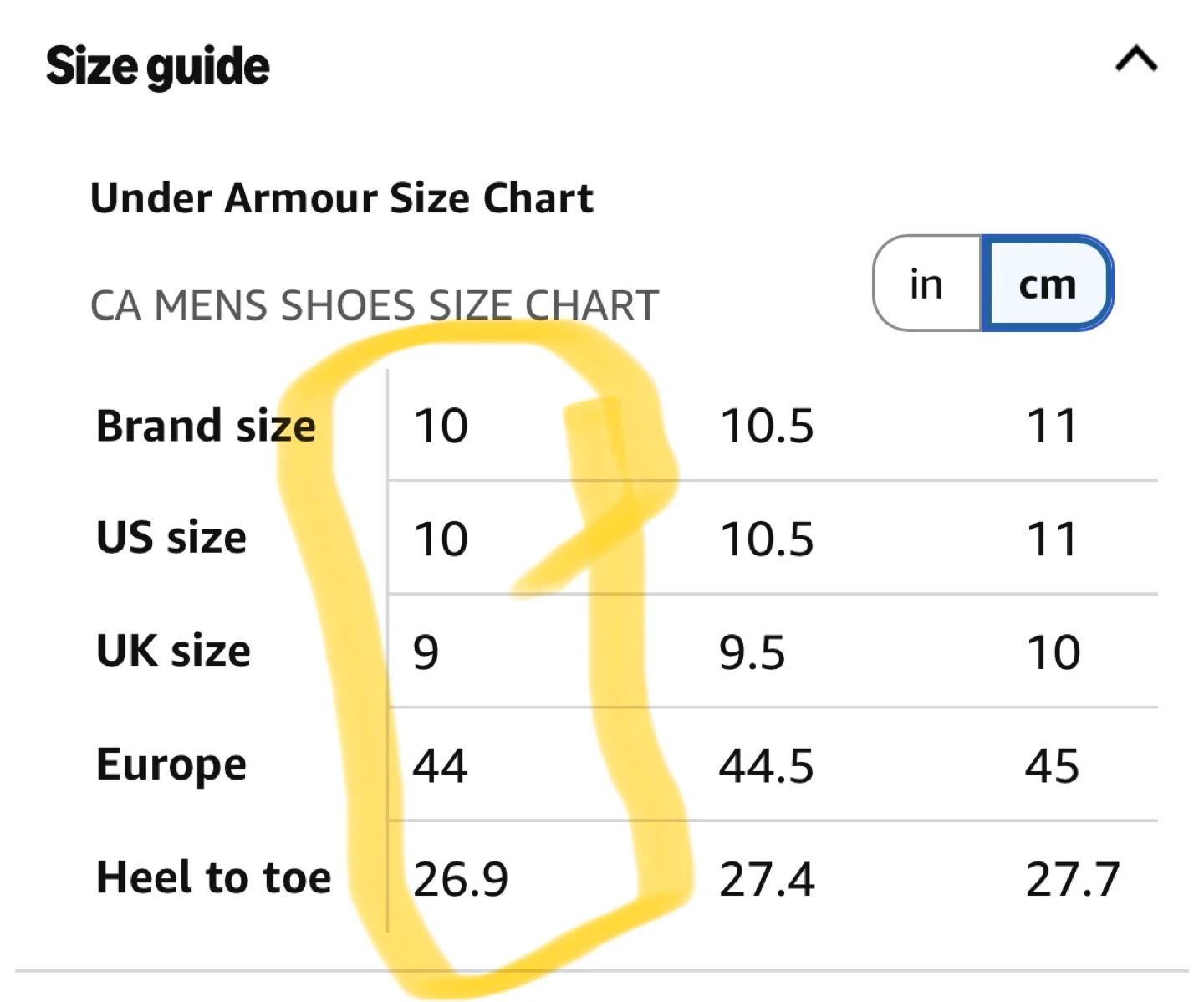This screenshot has width=1204, height=1002.
Task: Select the cm unit toggle
Action: [1047, 284]
